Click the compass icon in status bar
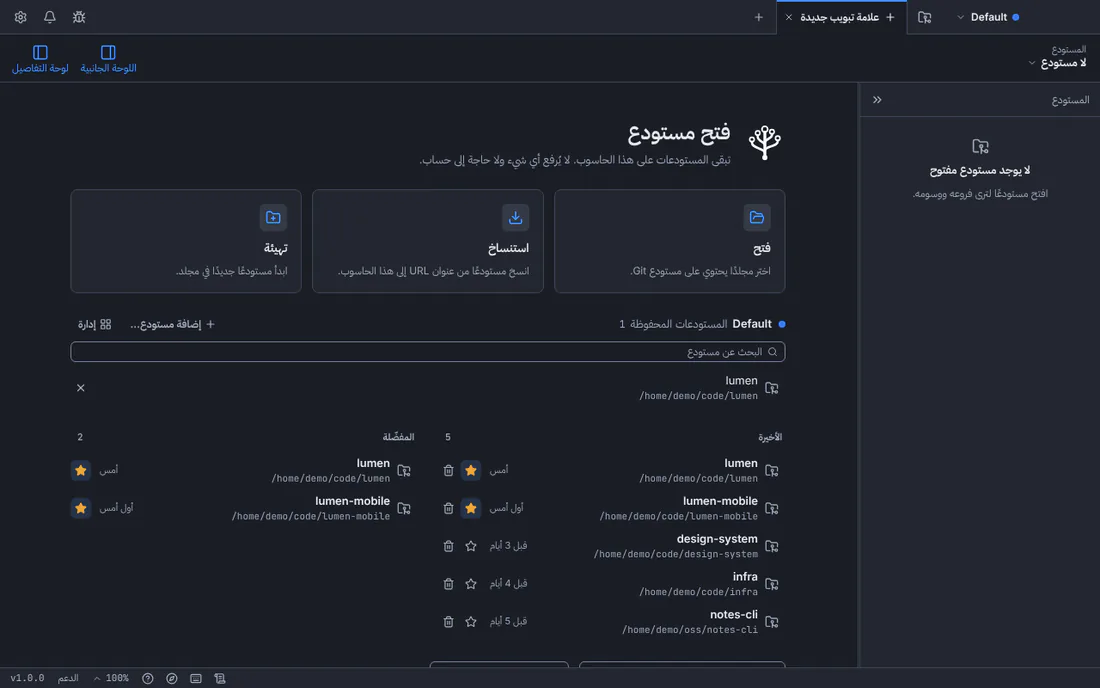The height and width of the screenshot is (688, 1100). point(172,678)
